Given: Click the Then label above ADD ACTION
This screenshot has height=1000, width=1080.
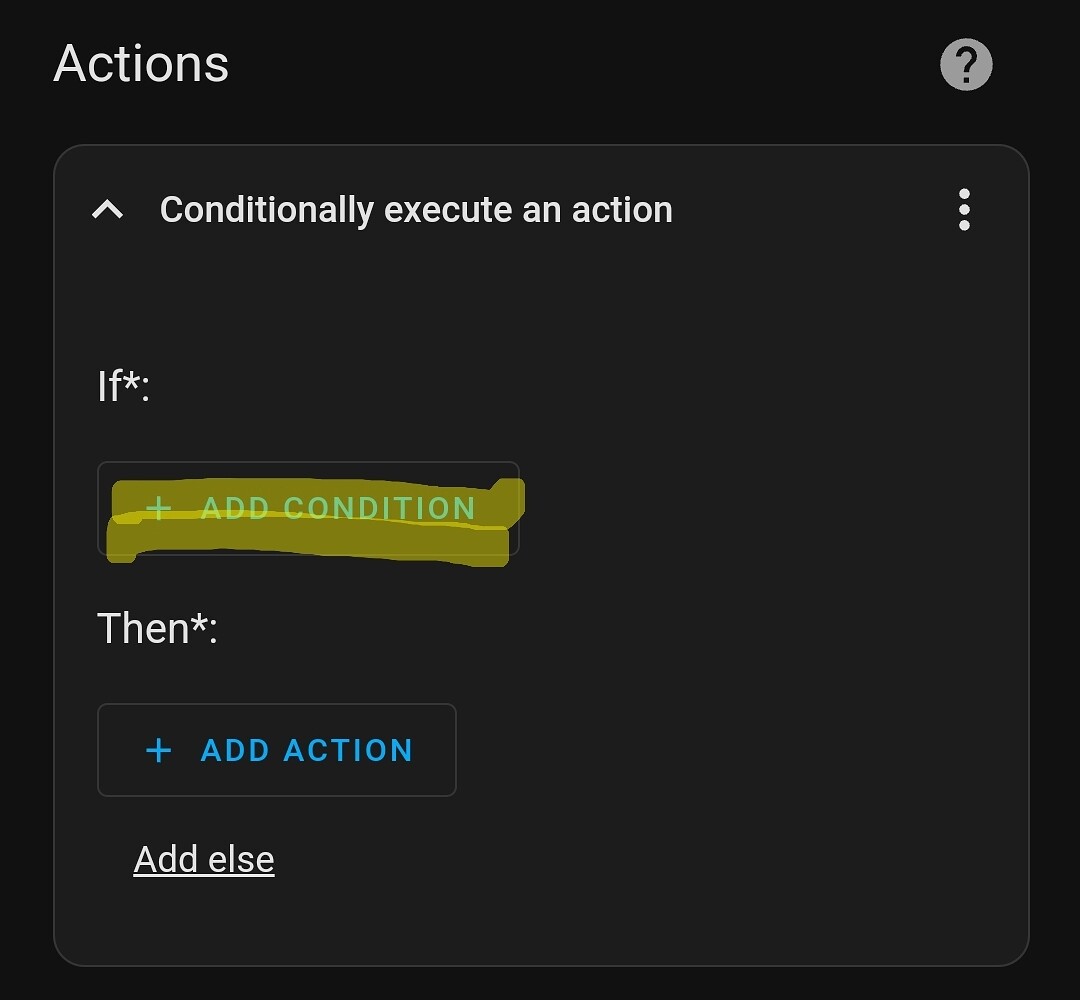Looking at the screenshot, I should (155, 628).
